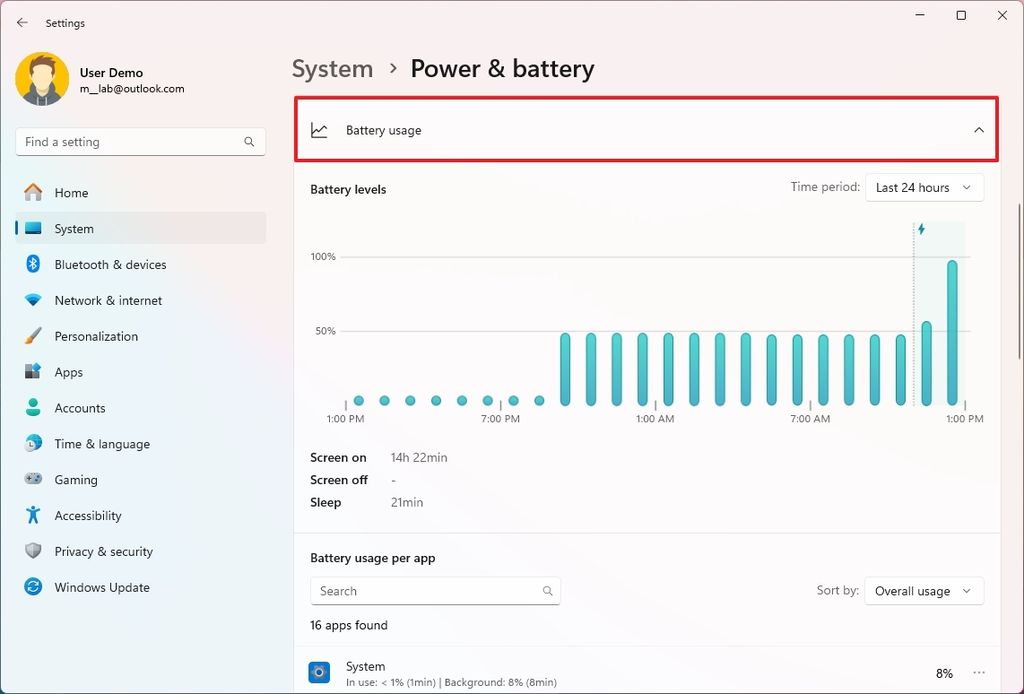The width and height of the screenshot is (1024, 694).
Task: Open Windows Update
Action: 101,587
